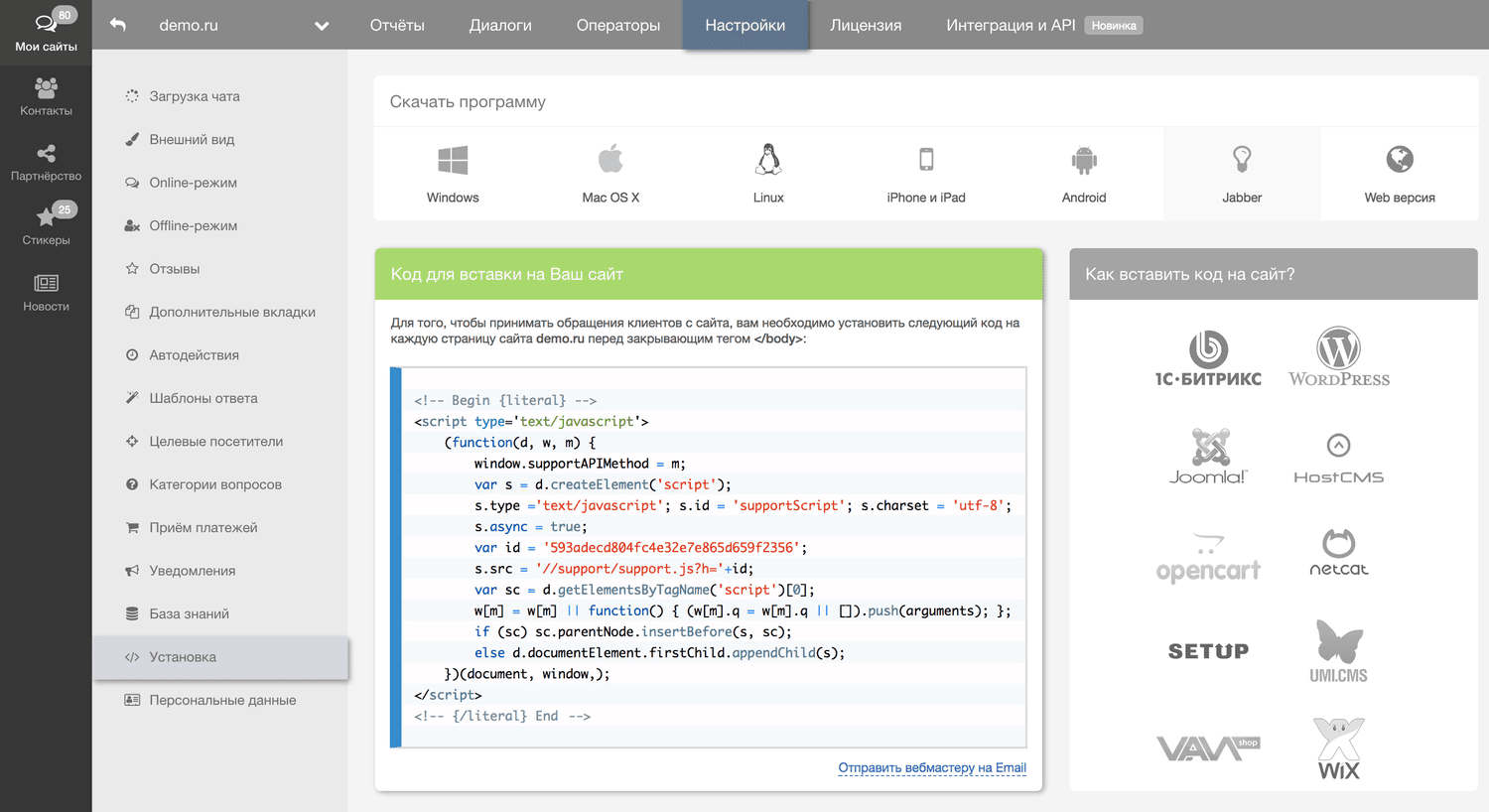Click the Скачать программу heading

click(468, 101)
